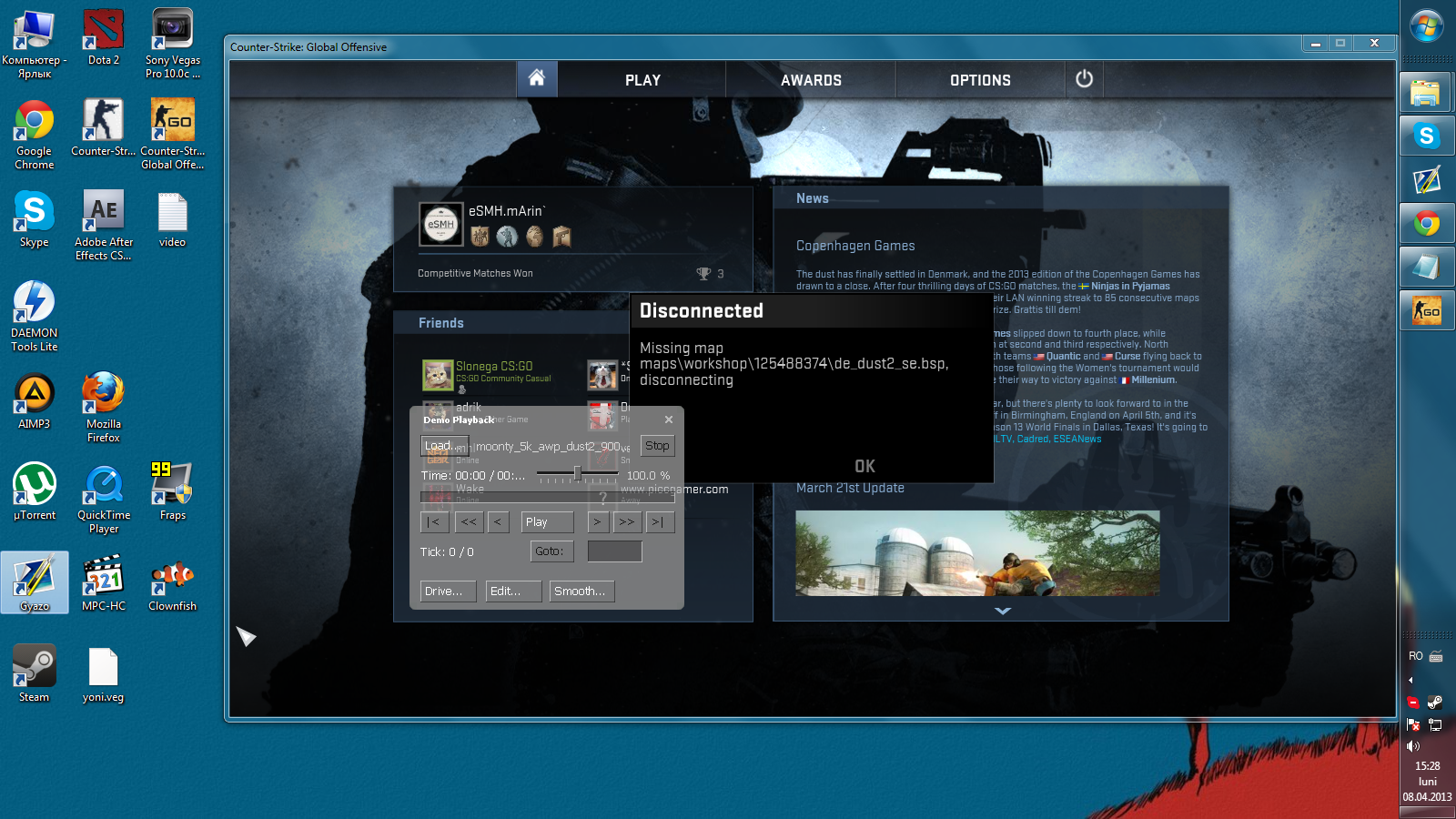1456x819 pixels.
Task: Open QuickTime Player desktop icon
Action: coord(104,499)
